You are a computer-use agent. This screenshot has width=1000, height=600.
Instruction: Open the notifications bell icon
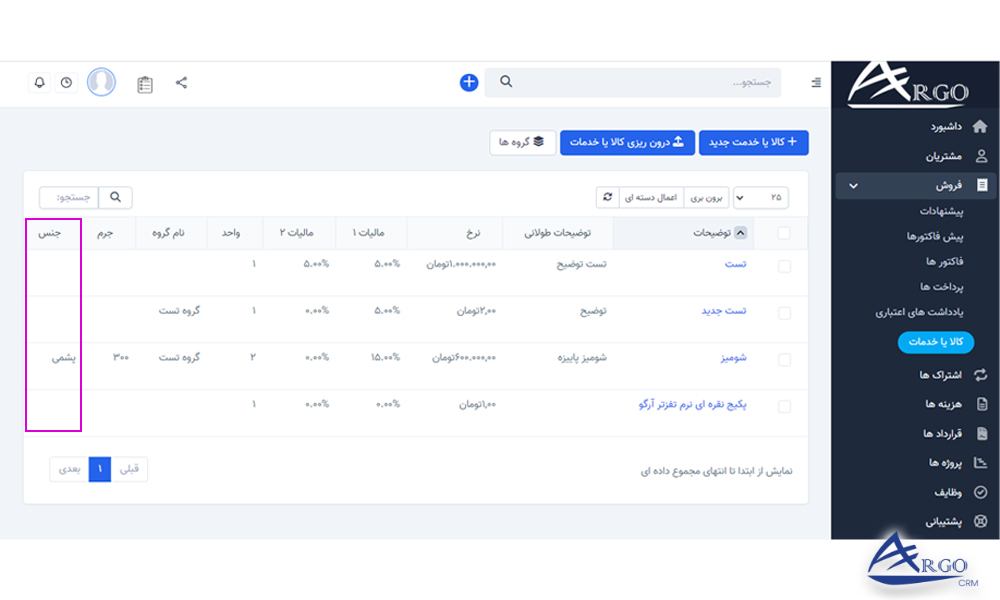coord(39,83)
